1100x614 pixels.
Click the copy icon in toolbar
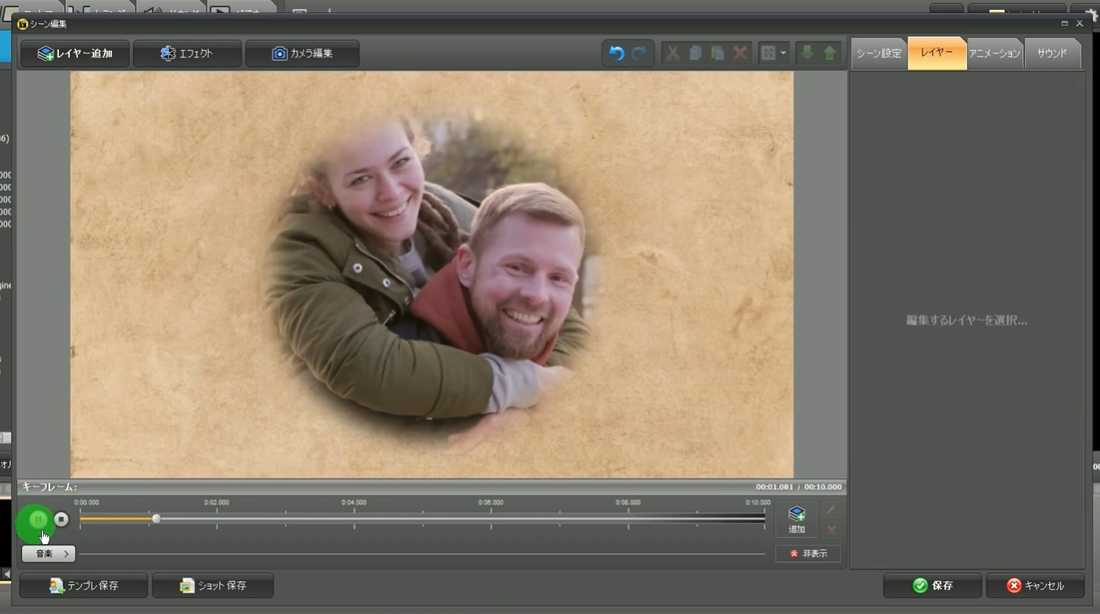tap(695, 54)
